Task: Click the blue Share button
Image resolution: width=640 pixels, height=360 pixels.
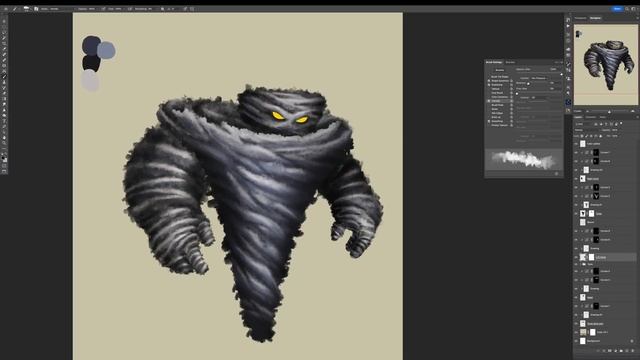Action: pyautogui.click(x=617, y=9)
